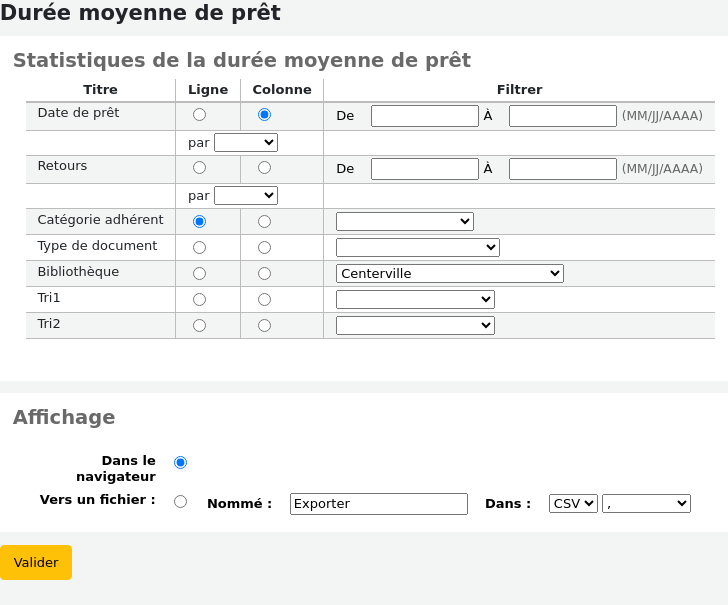Click the Ligne column header

point(208,90)
